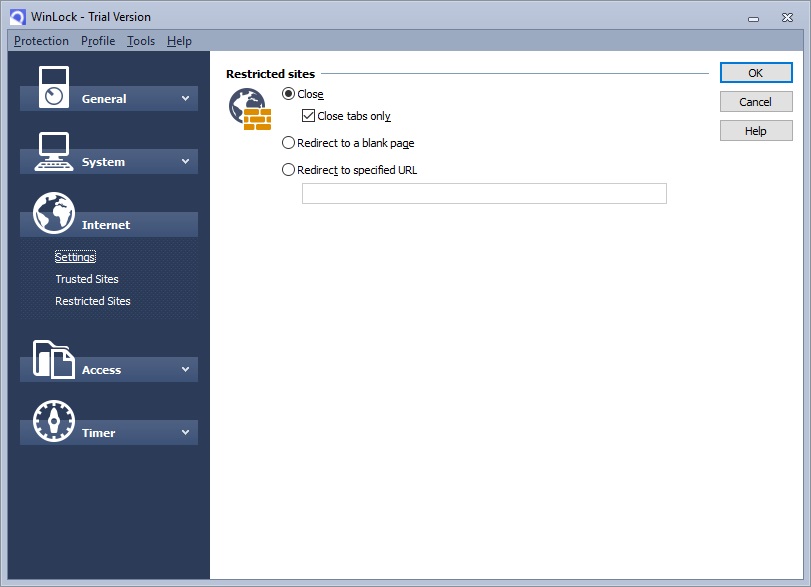Click the Access folder and file icon

[54, 359]
